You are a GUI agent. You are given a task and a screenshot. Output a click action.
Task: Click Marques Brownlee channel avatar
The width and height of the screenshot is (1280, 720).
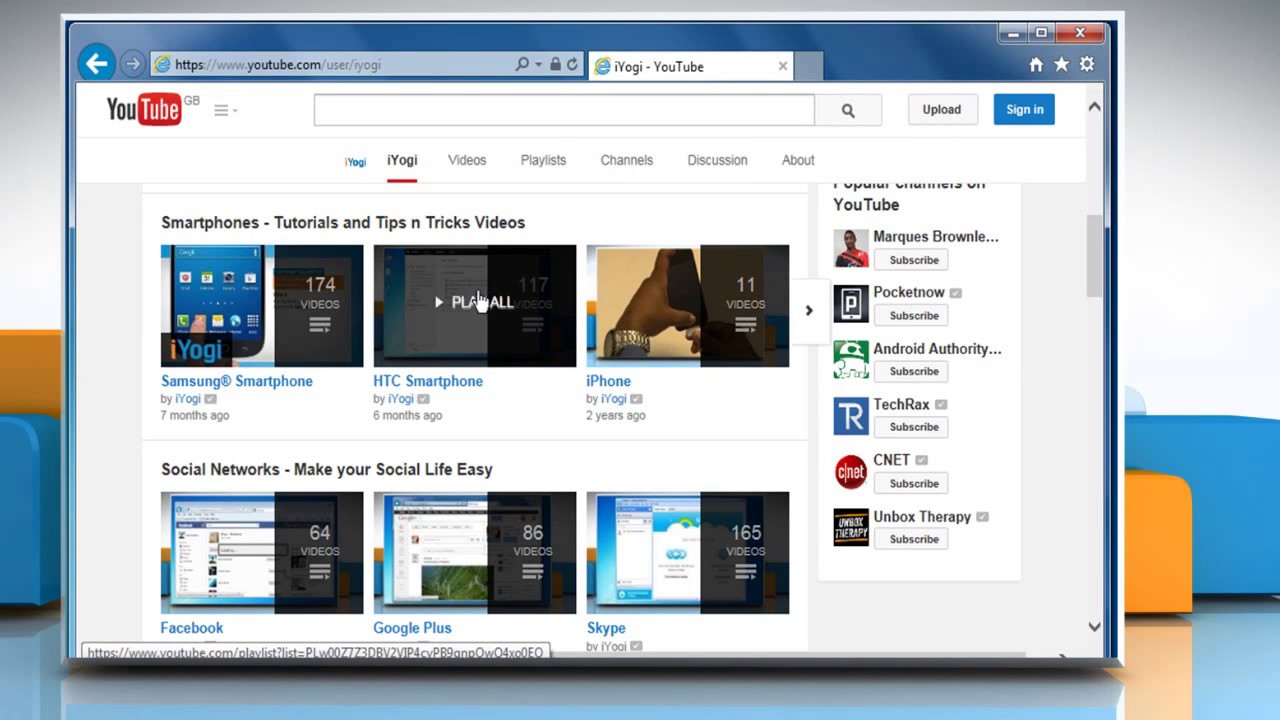pyautogui.click(x=851, y=248)
